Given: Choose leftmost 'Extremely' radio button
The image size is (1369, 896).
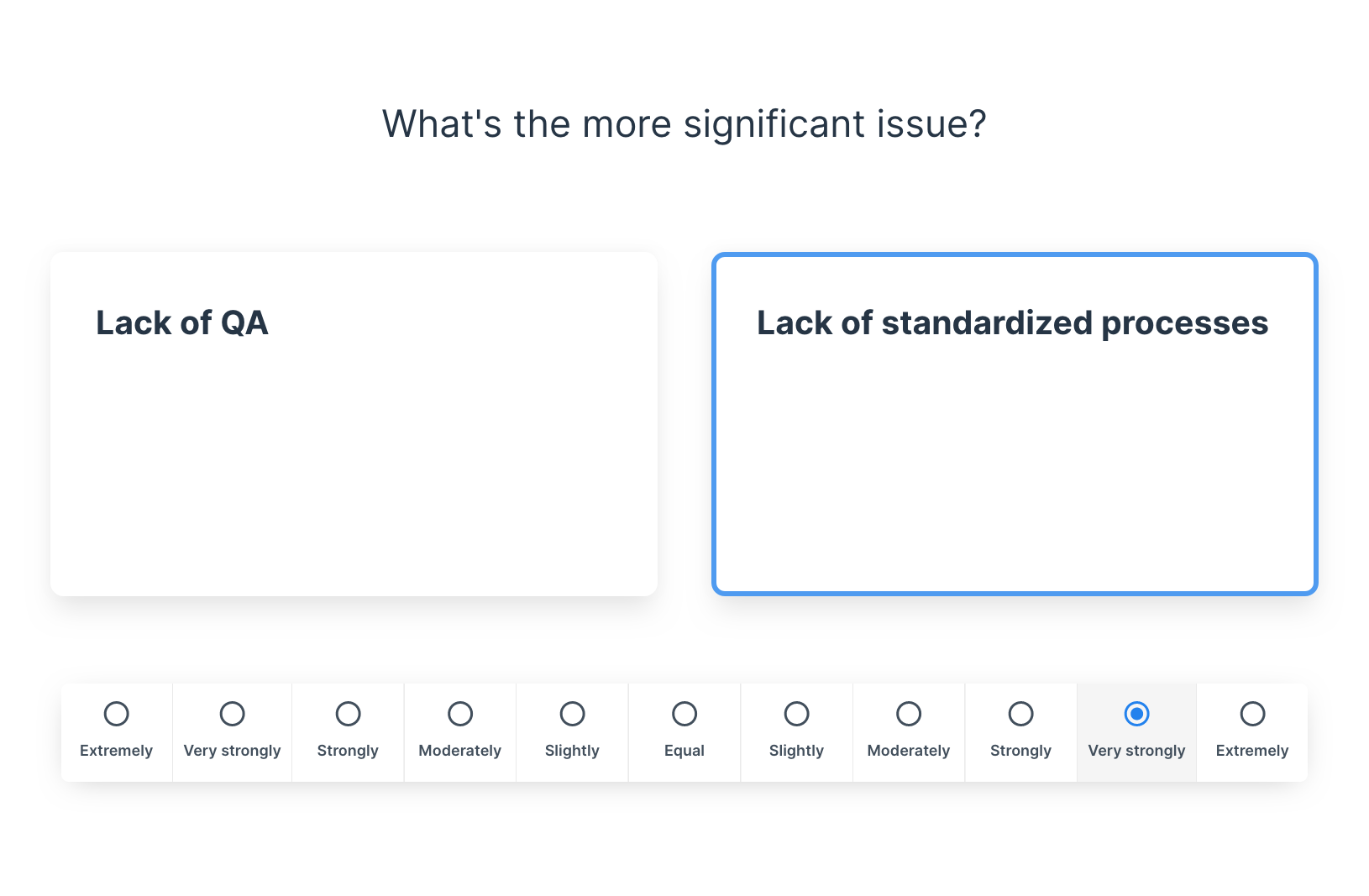Looking at the screenshot, I should point(117,714).
